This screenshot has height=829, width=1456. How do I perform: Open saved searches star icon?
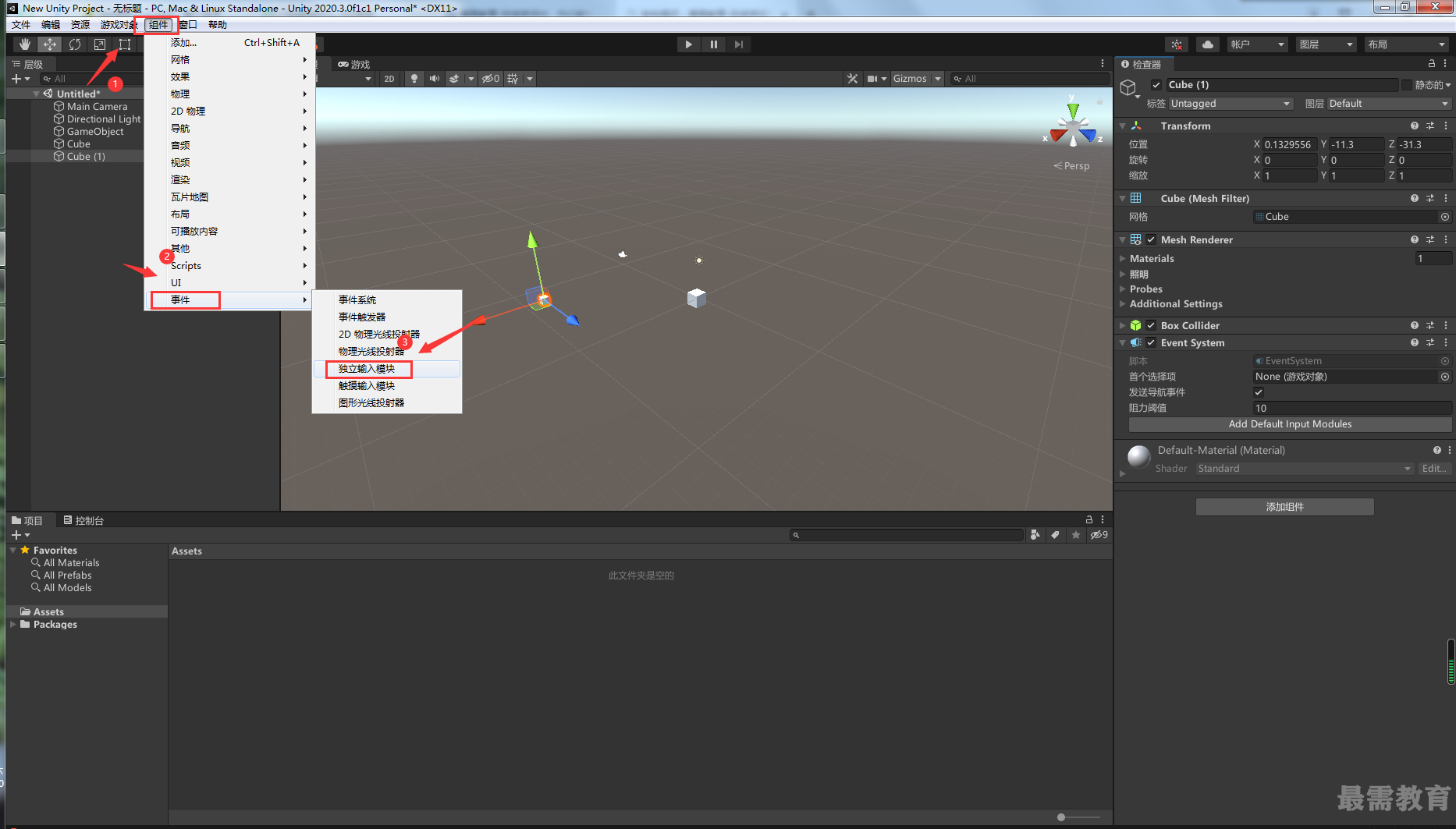(1076, 535)
